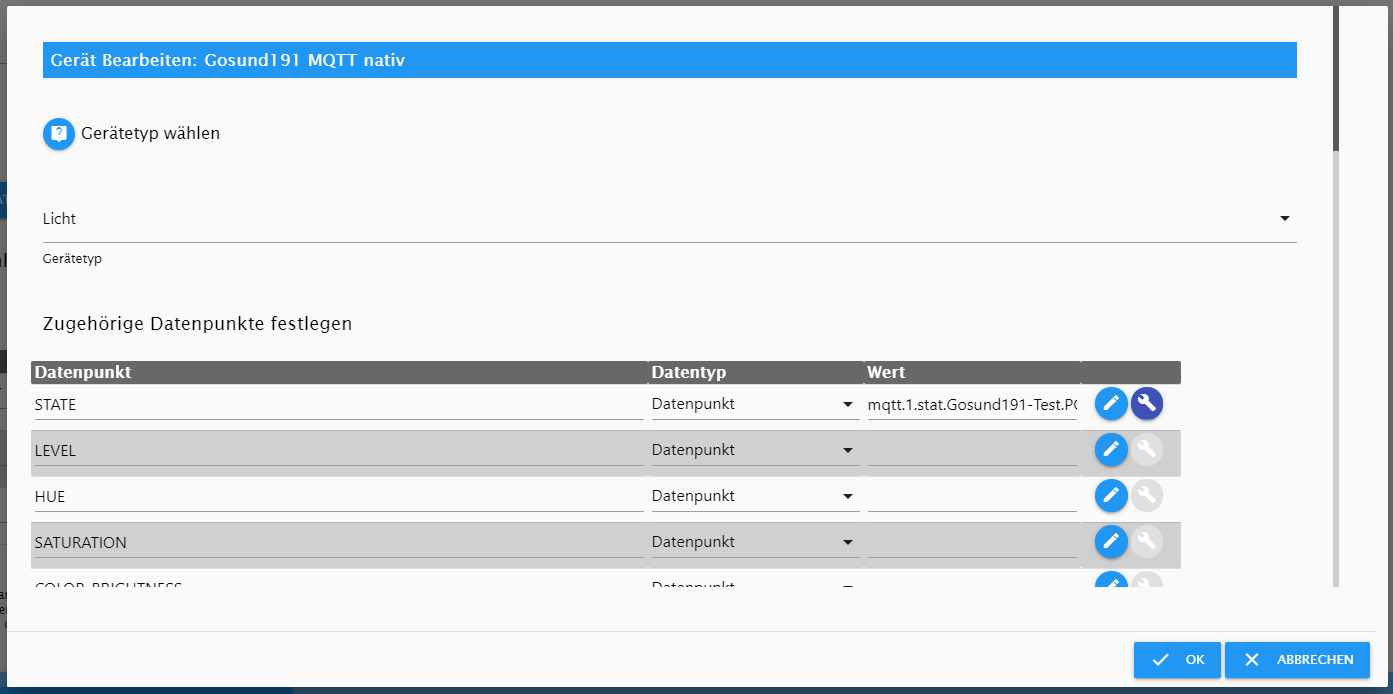Expand the Datentyp dropdown for HUE
The width and height of the screenshot is (1393, 694).
755,497
